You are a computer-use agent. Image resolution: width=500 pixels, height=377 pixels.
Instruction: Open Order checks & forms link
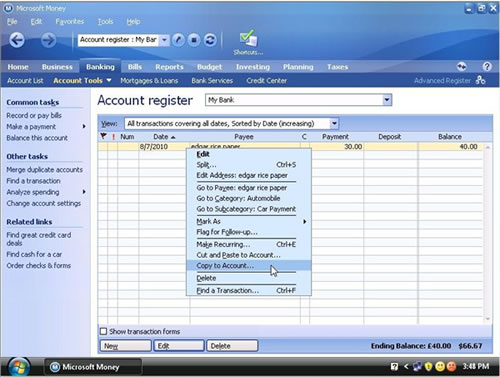pos(39,266)
